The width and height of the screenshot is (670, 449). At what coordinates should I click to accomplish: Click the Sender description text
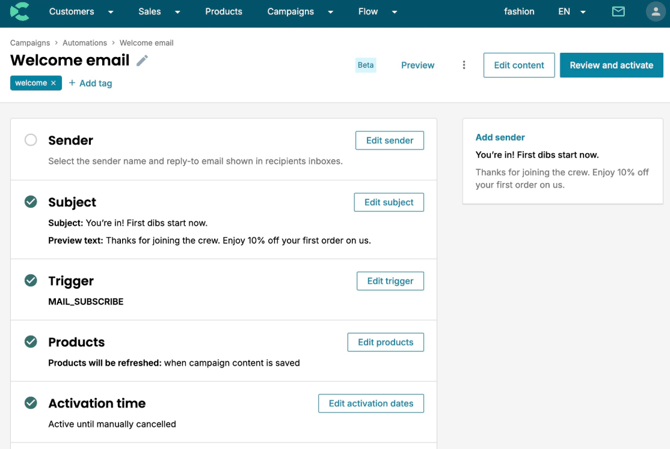pos(195,161)
